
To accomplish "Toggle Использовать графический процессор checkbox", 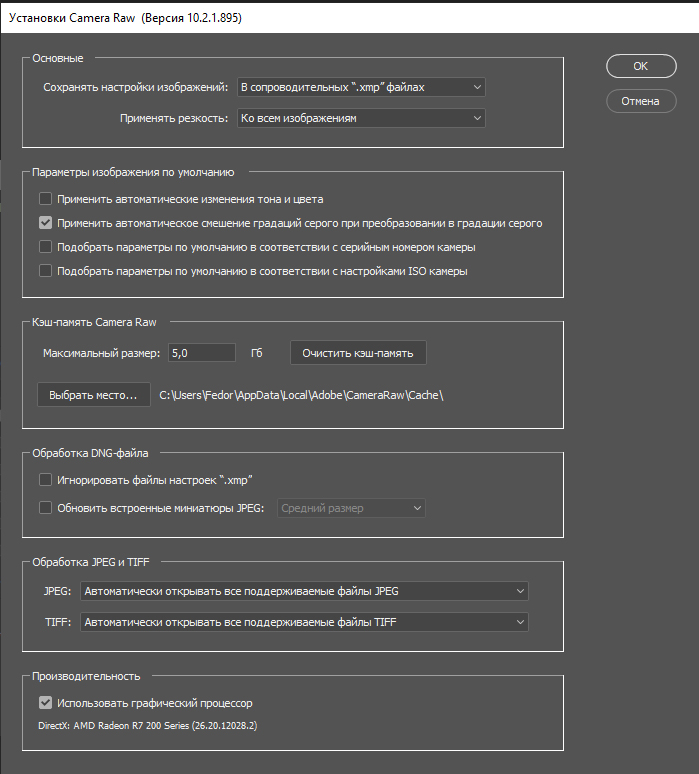I will (x=45, y=703).
